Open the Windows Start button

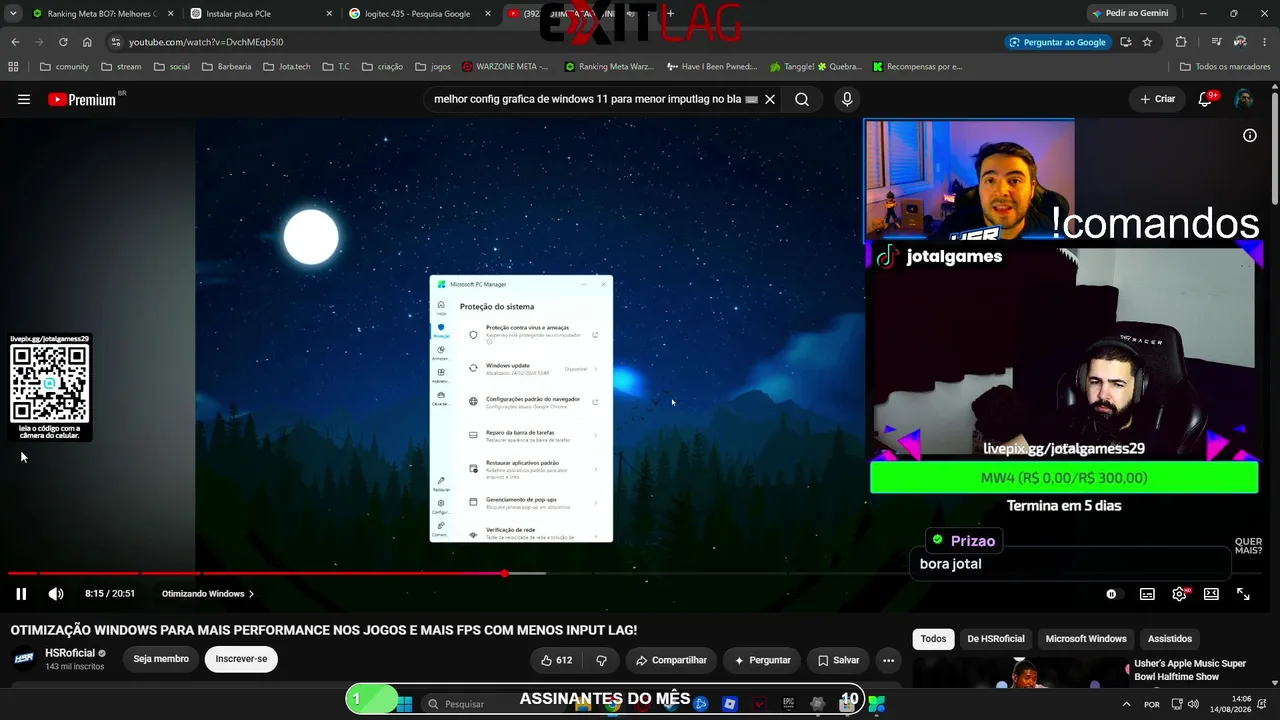click(404, 704)
